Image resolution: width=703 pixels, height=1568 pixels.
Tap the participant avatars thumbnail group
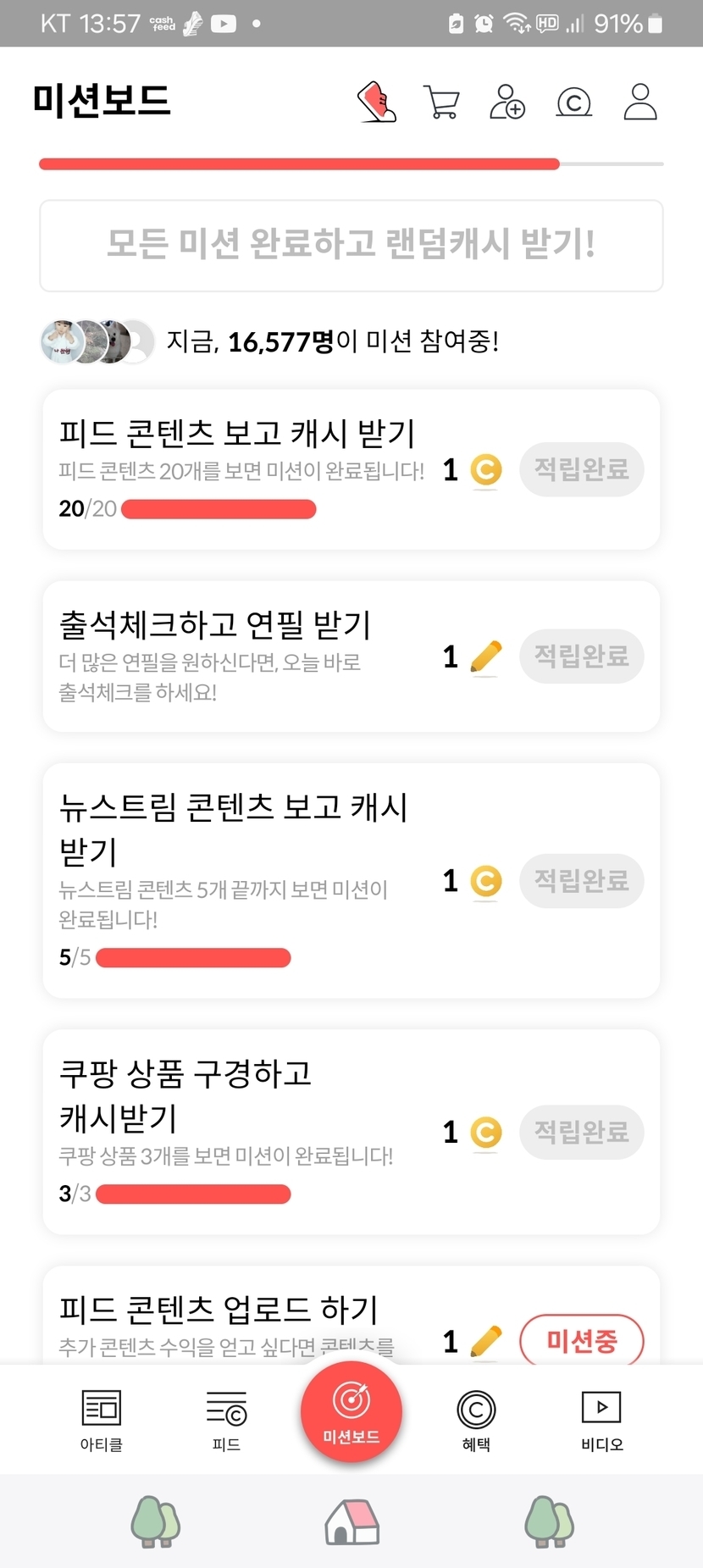pyautogui.click(x=97, y=341)
